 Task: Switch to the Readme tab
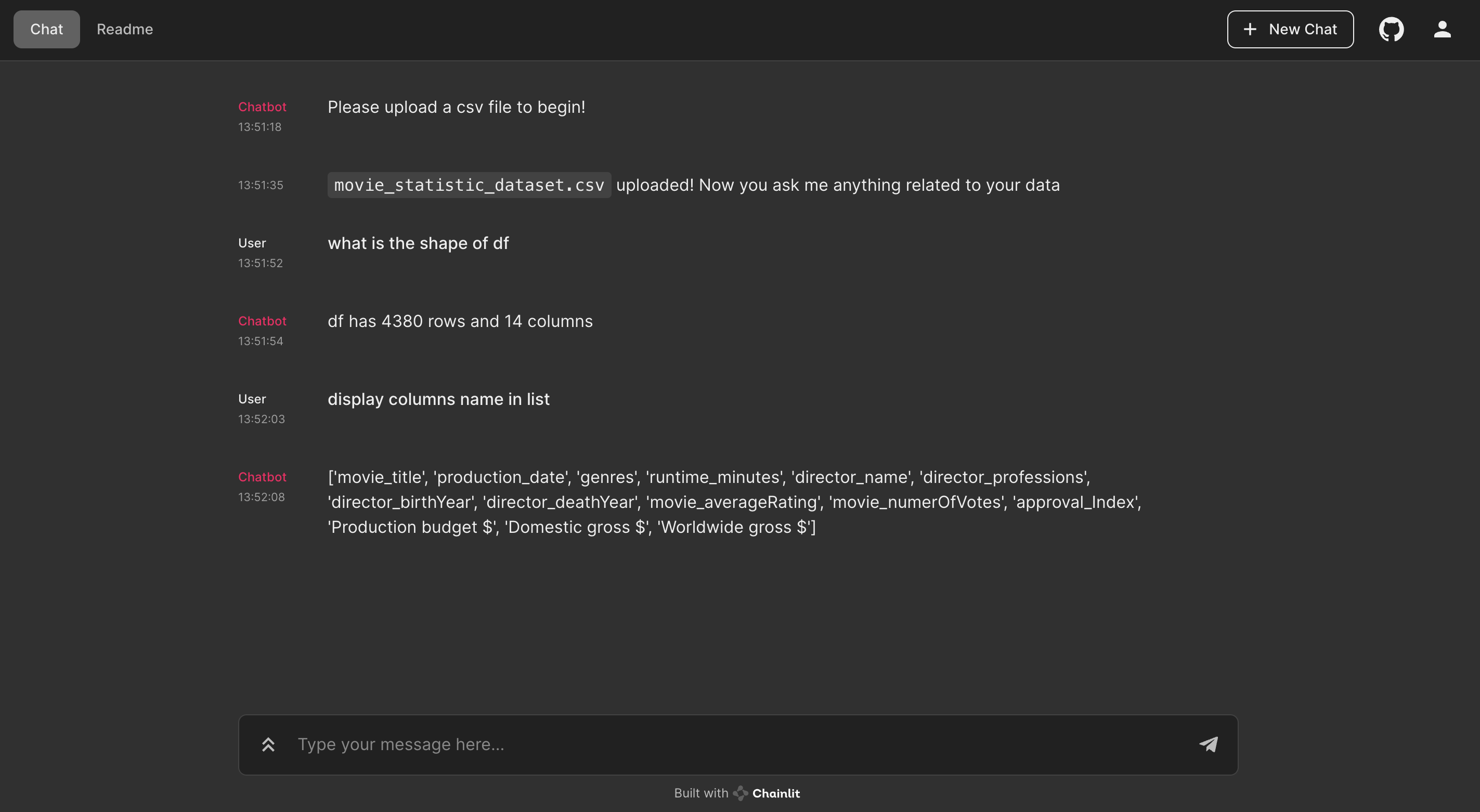[x=125, y=29]
